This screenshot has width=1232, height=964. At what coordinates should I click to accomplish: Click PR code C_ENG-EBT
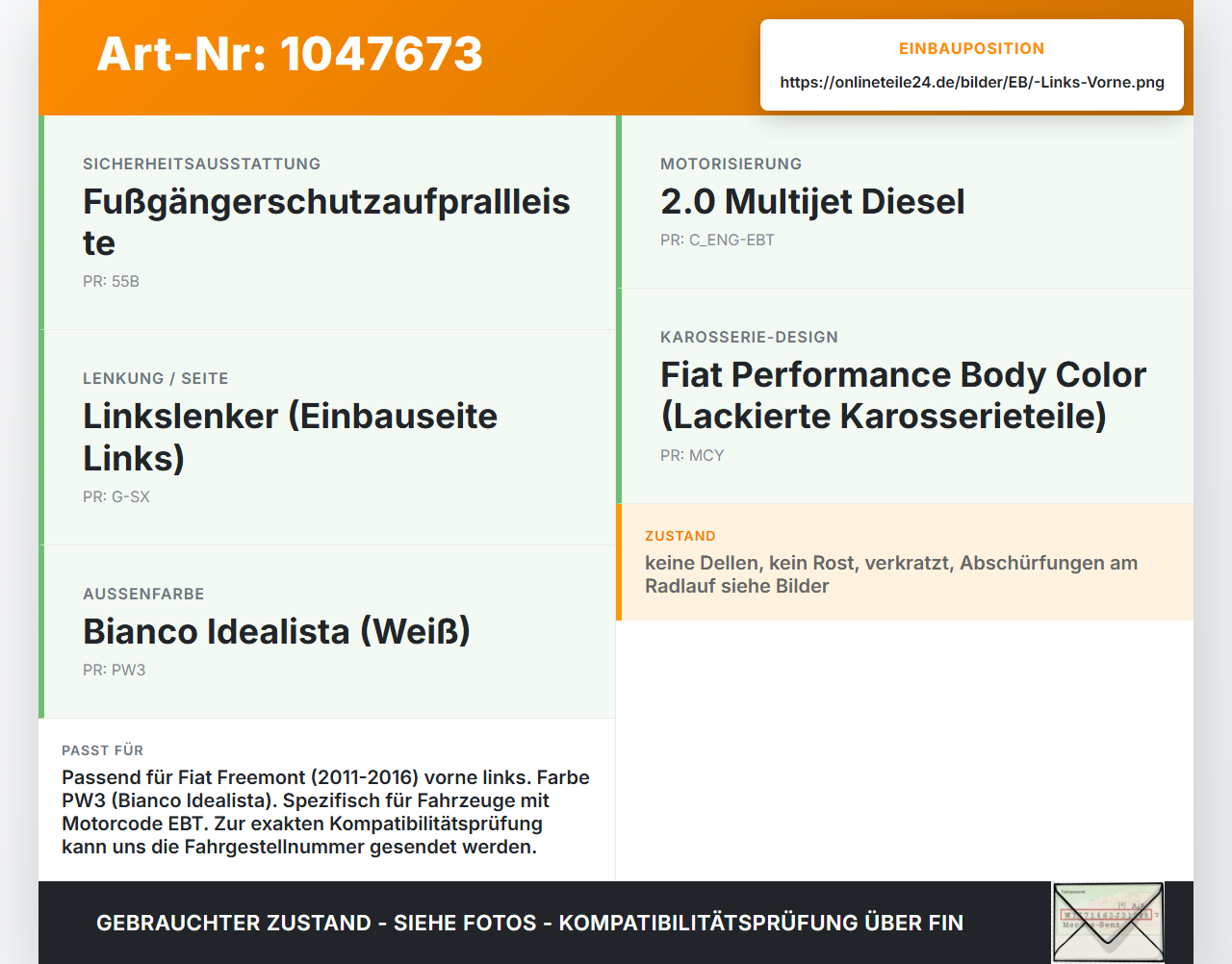(x=717, y=241)
